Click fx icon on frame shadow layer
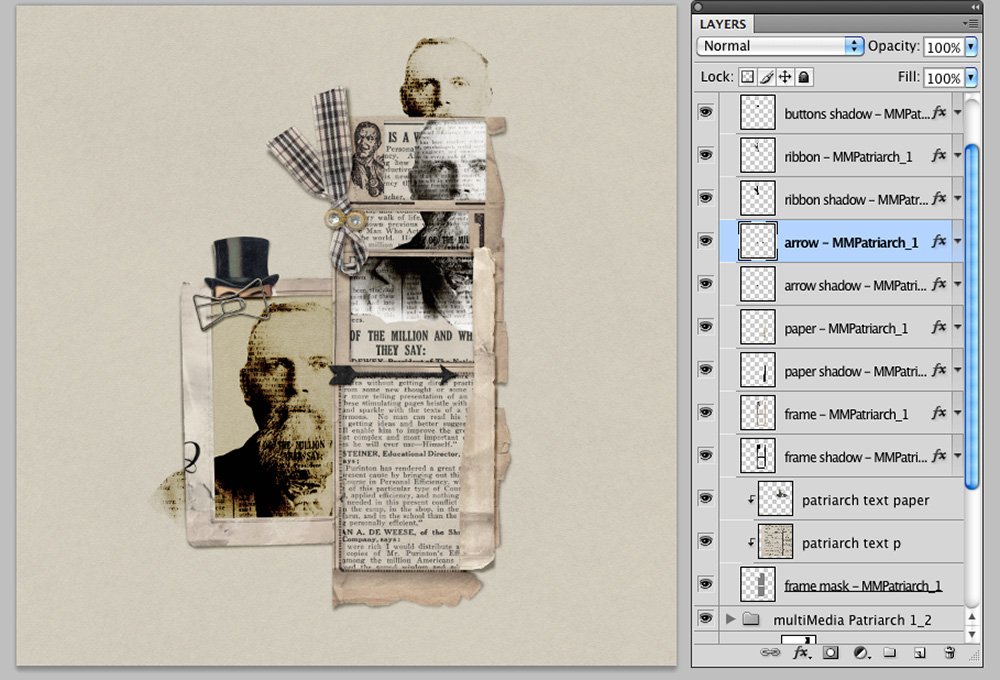Screen dimensions: 1000x680 939,456
